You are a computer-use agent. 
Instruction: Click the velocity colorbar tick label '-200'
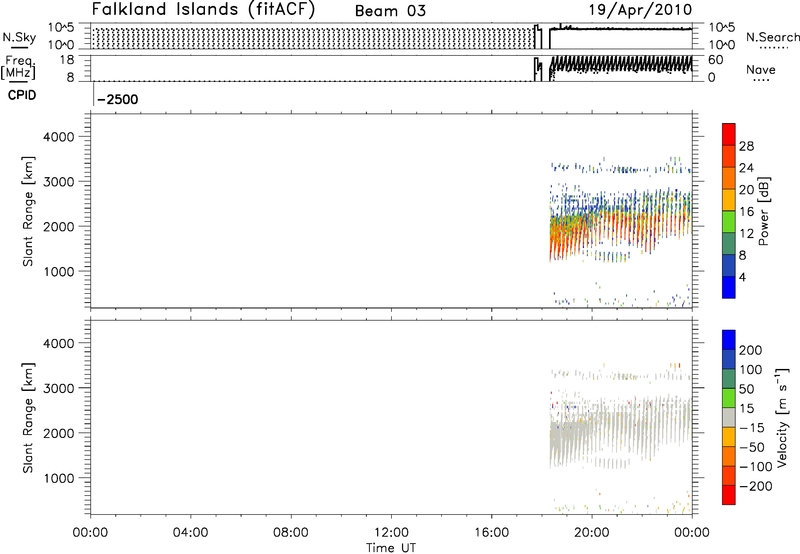coord(755,486)
